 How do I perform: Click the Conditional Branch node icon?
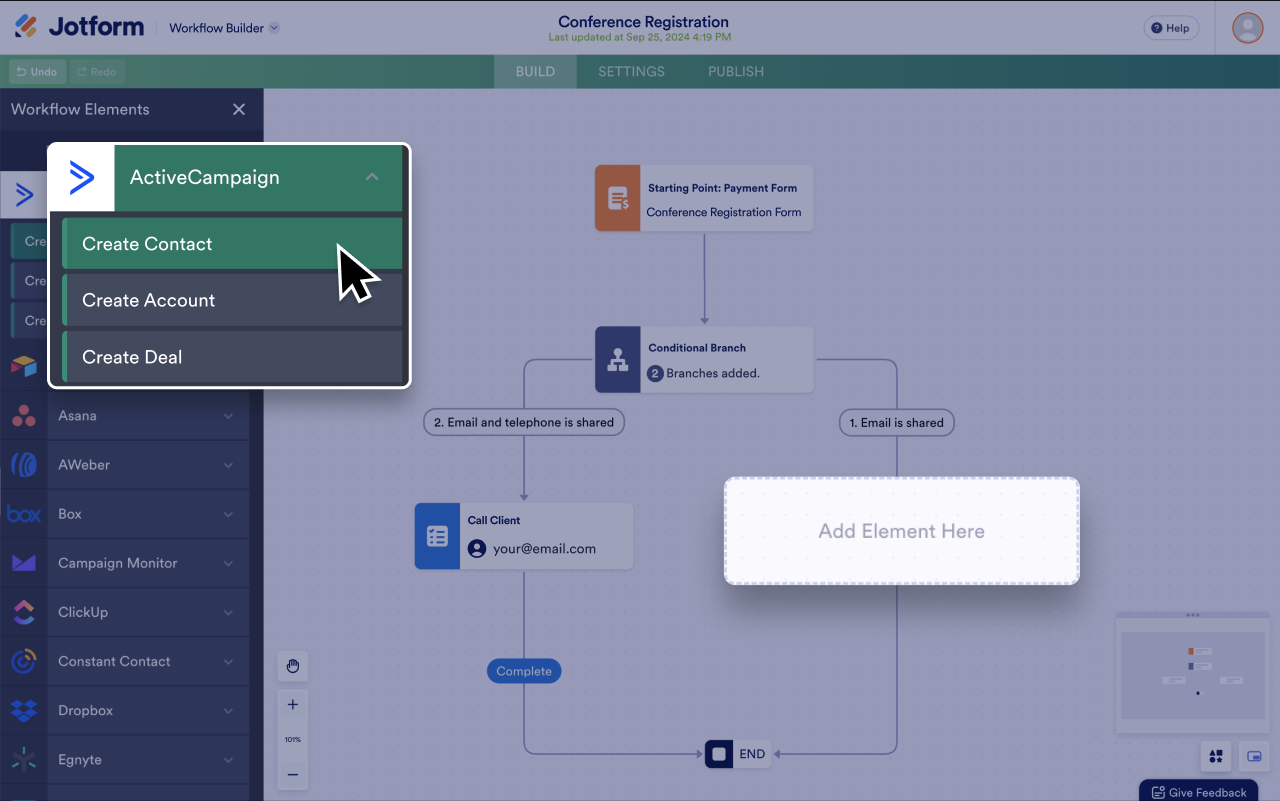pos(618,360)
